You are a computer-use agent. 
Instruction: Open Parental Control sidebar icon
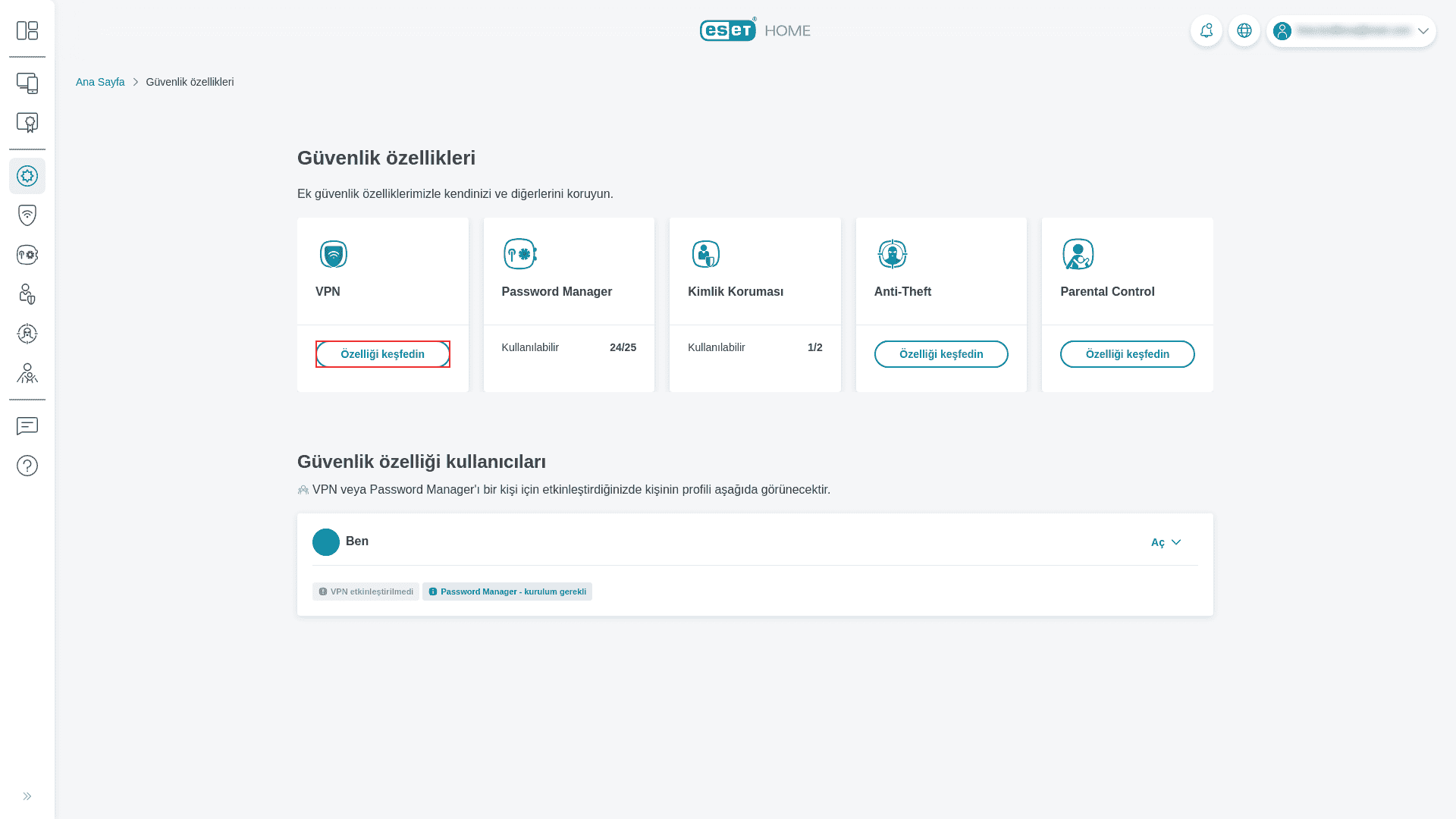27,373
